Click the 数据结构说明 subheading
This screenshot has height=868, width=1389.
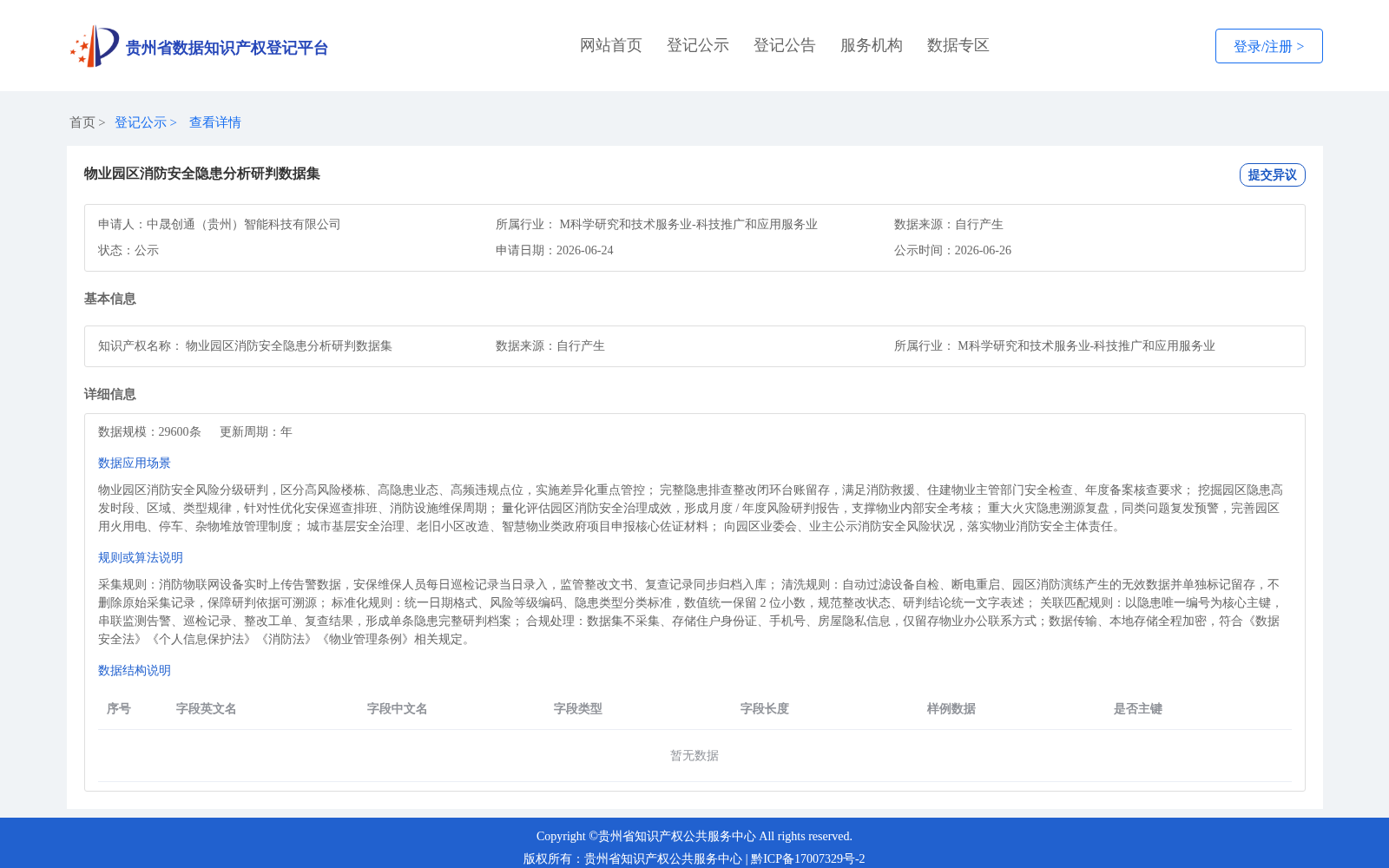pyautogui.click(x=135, y=670)
